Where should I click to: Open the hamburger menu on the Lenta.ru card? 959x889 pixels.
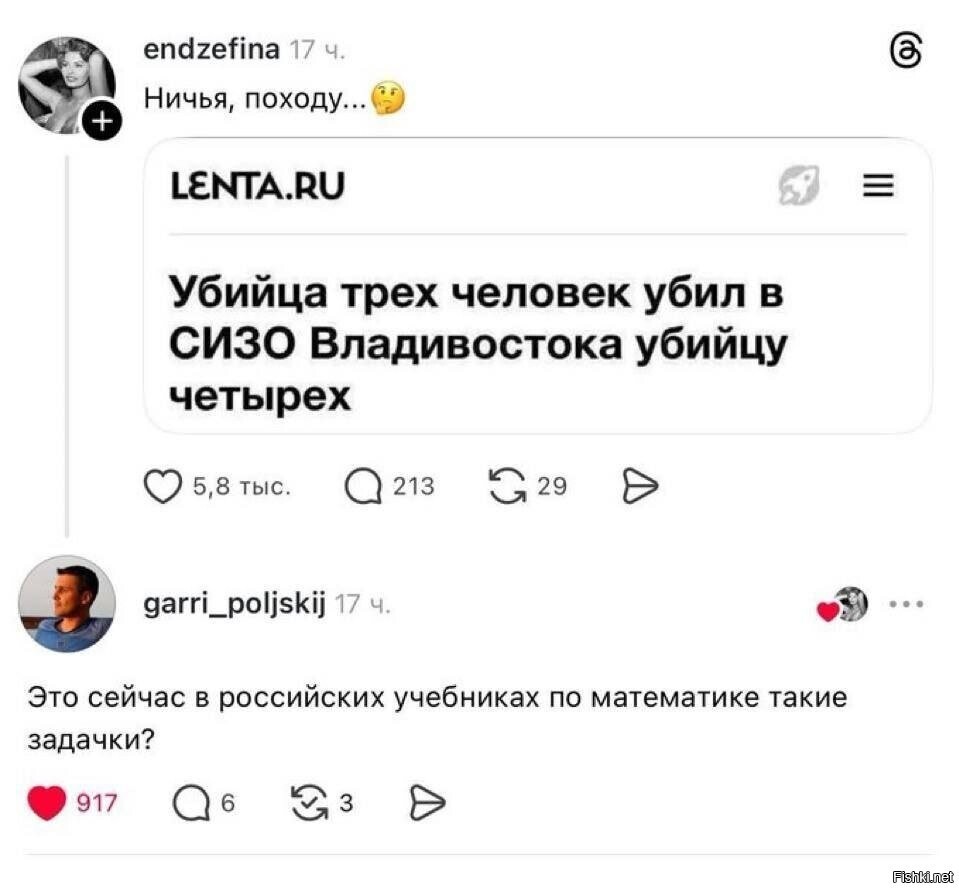click(877, 185)
